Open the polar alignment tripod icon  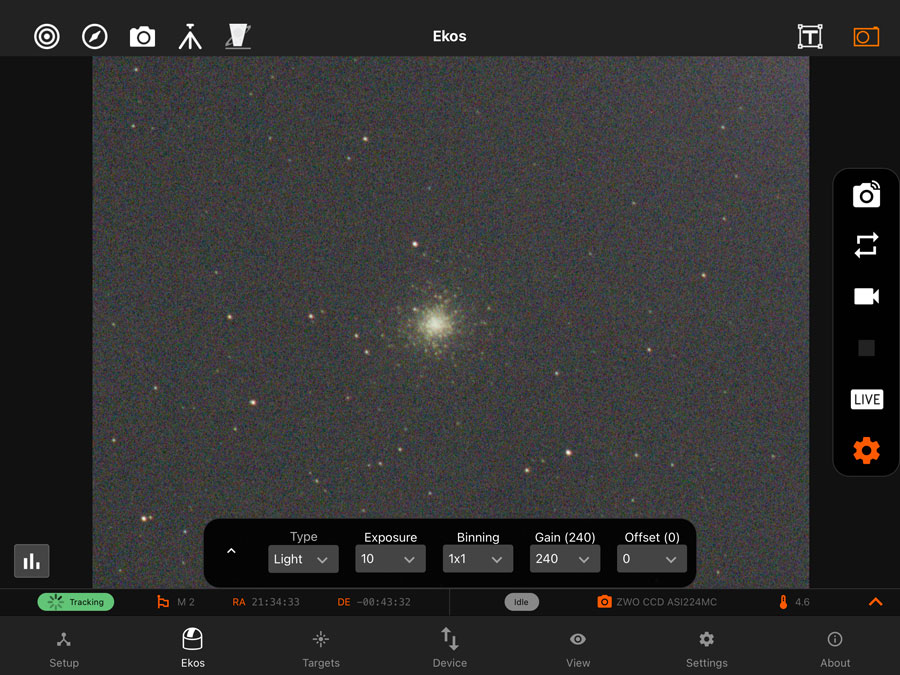click(190, 37)
